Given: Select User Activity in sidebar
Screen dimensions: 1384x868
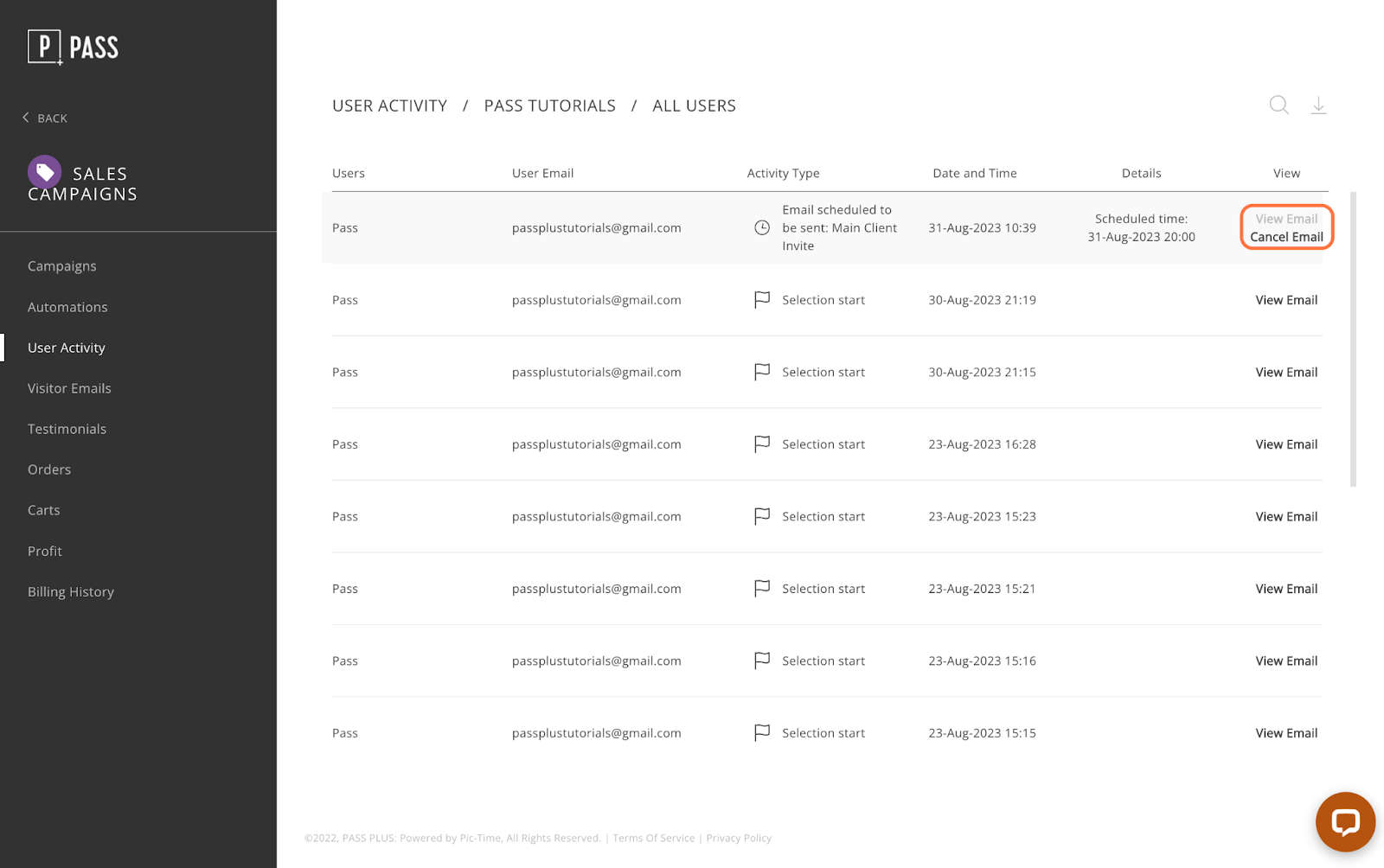Looking at the screenshot, I should [67, 348].
